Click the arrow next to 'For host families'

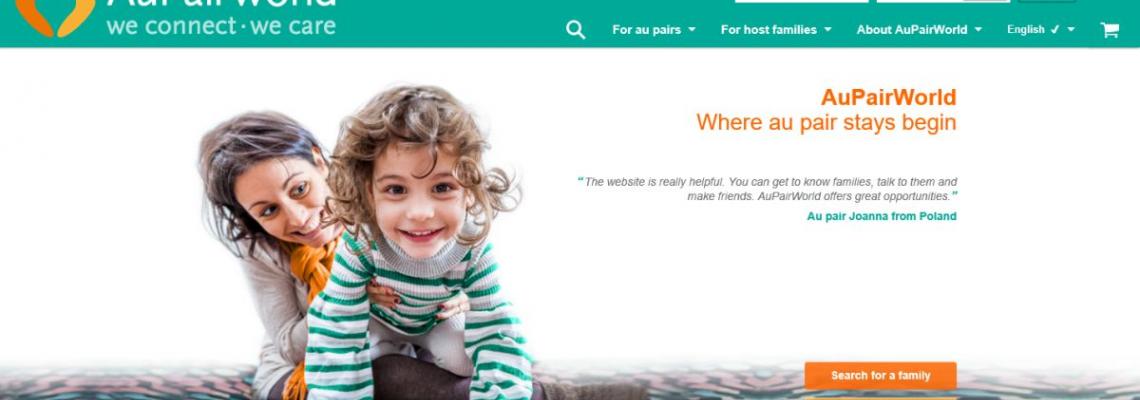click(x=827, y=30)
